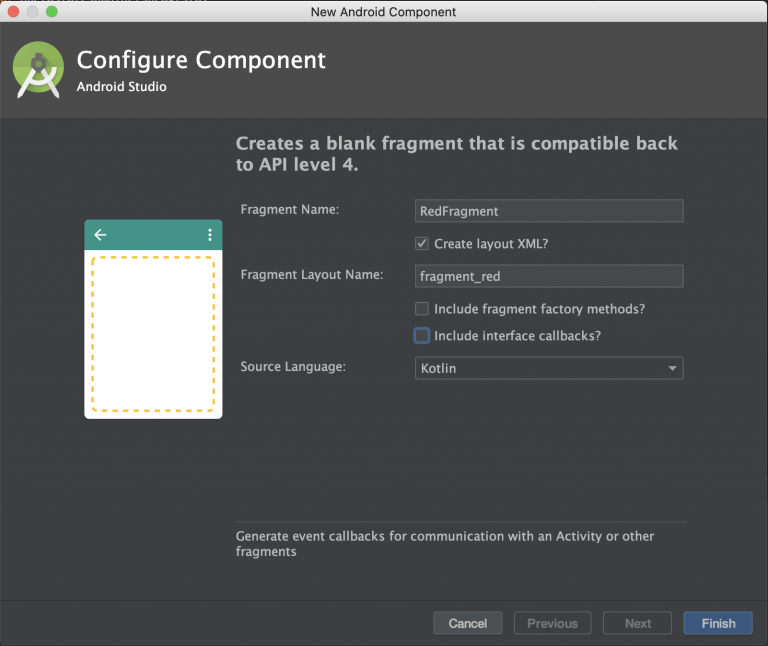Enable Include interface callbacks checkbox

(x=422, y=335)
